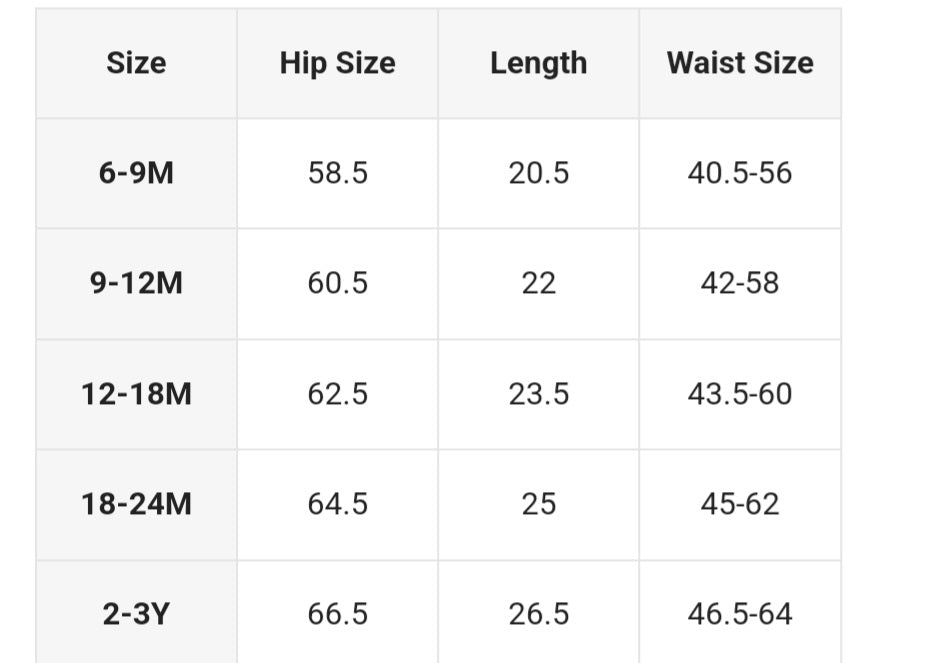This screenshot has width=933, height=663.
Task: Click the length cell showing 22
Action: click(538, 283)
